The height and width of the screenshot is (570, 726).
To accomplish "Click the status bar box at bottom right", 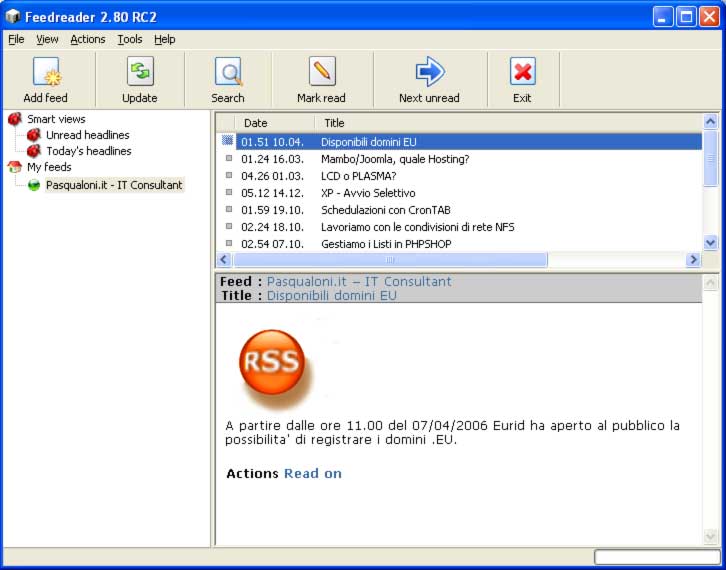I will click(x=657, y=557).
